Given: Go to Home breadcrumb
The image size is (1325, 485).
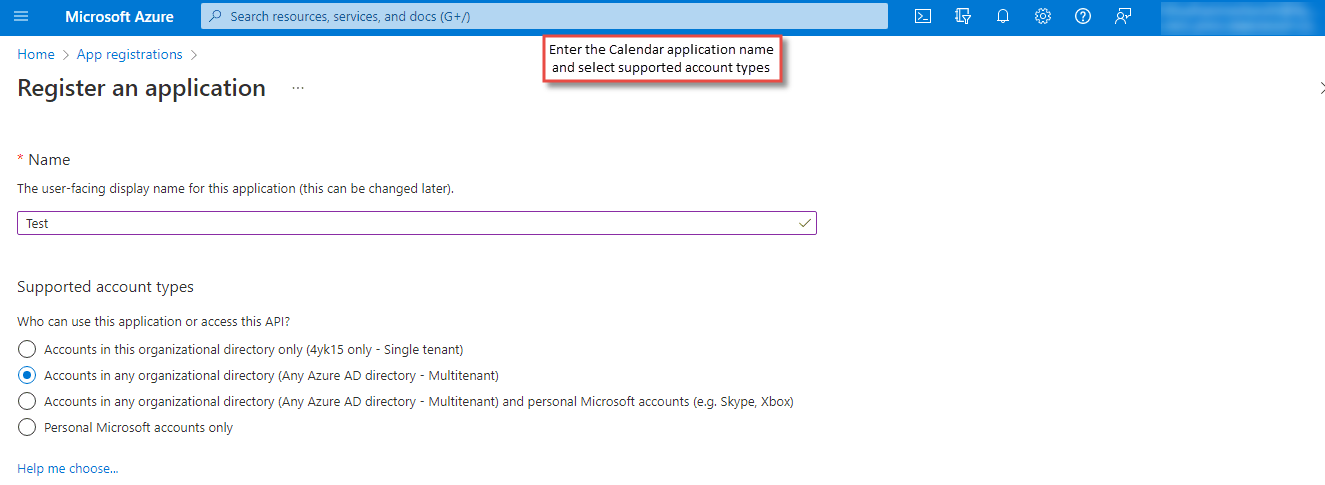Looking at the screenshot, I should pos(36,54).
